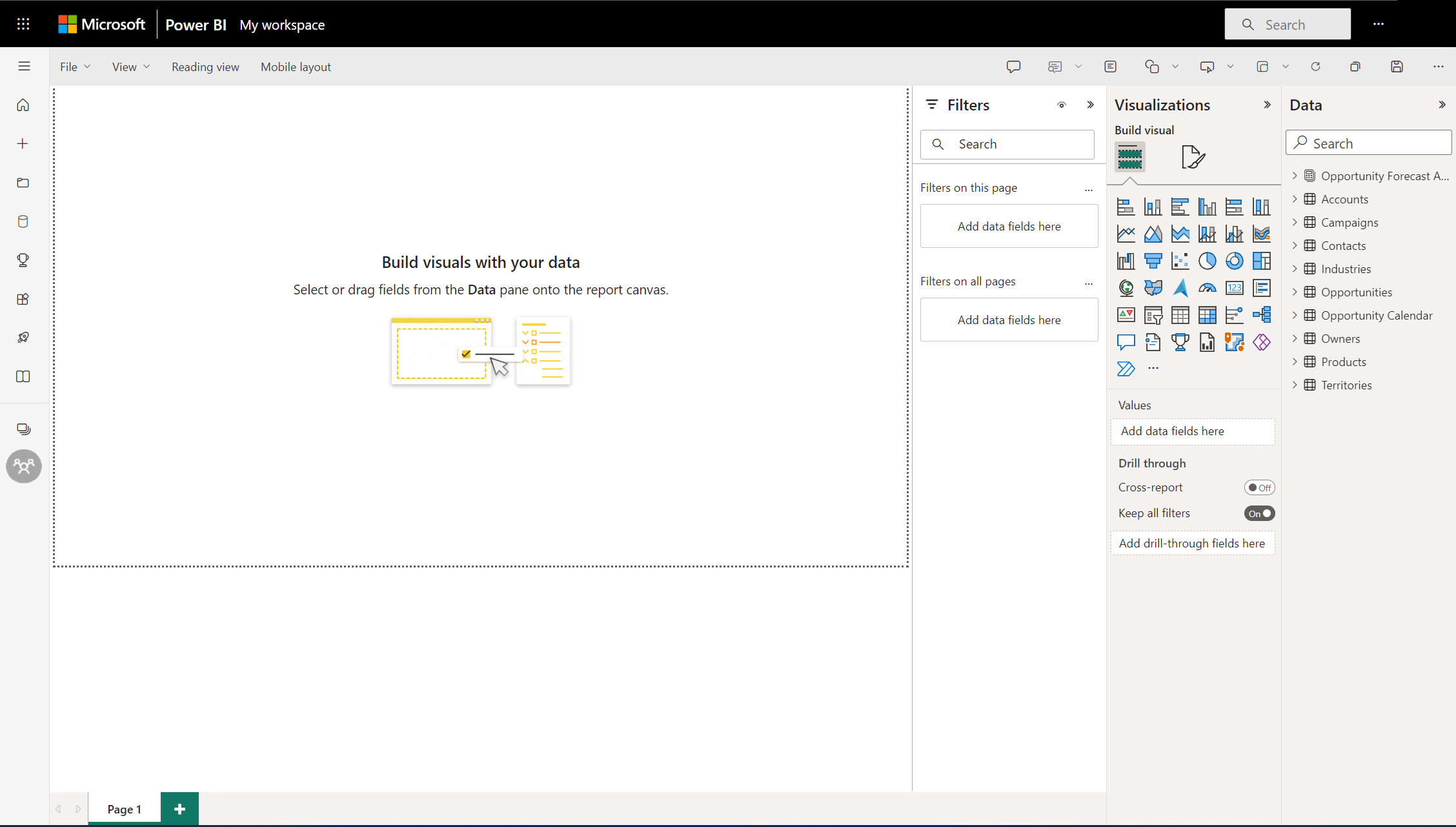Choose the gauge visualization icon
This screenshot has height=827, width=1456.
pos(1207,288)
